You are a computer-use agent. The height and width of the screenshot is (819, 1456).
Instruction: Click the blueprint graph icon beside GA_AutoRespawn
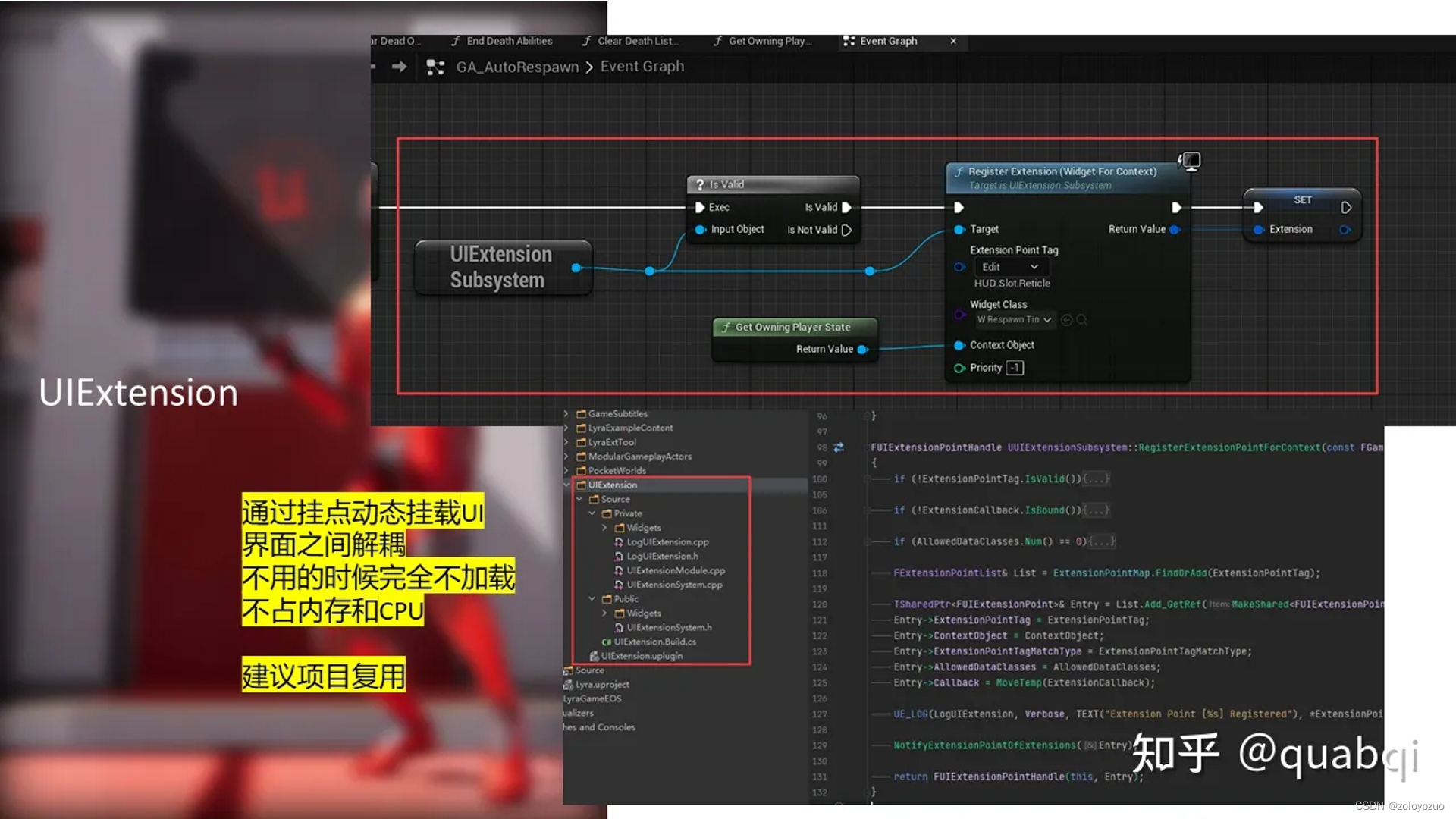(435, 67)
